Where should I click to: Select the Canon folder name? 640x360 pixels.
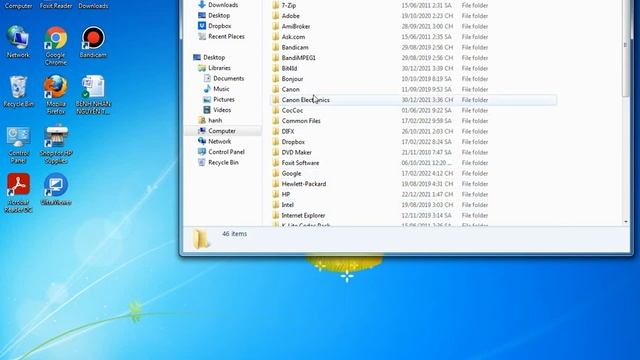click(290, 89)
